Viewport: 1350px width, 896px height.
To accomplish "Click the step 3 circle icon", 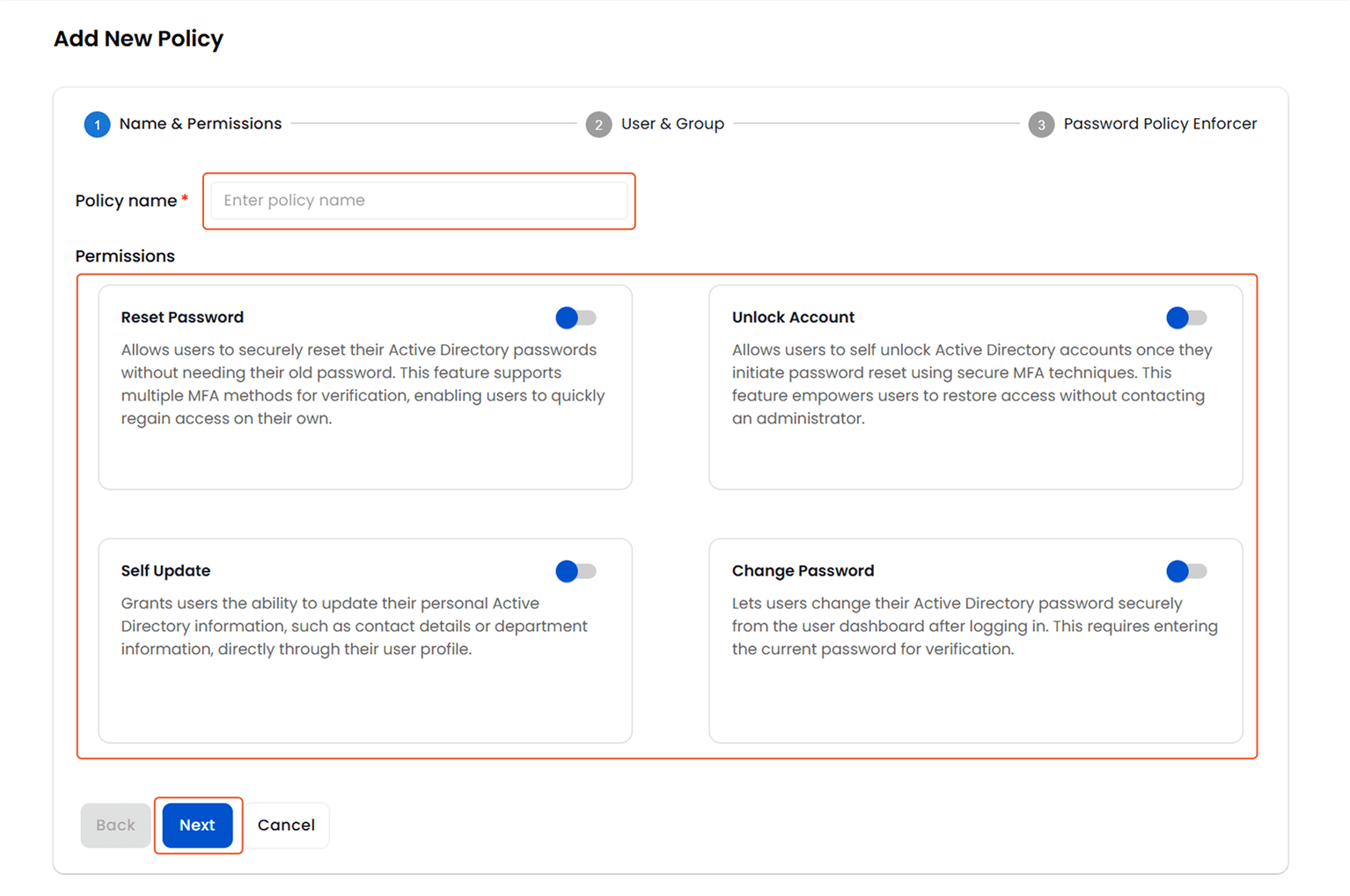I will 1041,124.
